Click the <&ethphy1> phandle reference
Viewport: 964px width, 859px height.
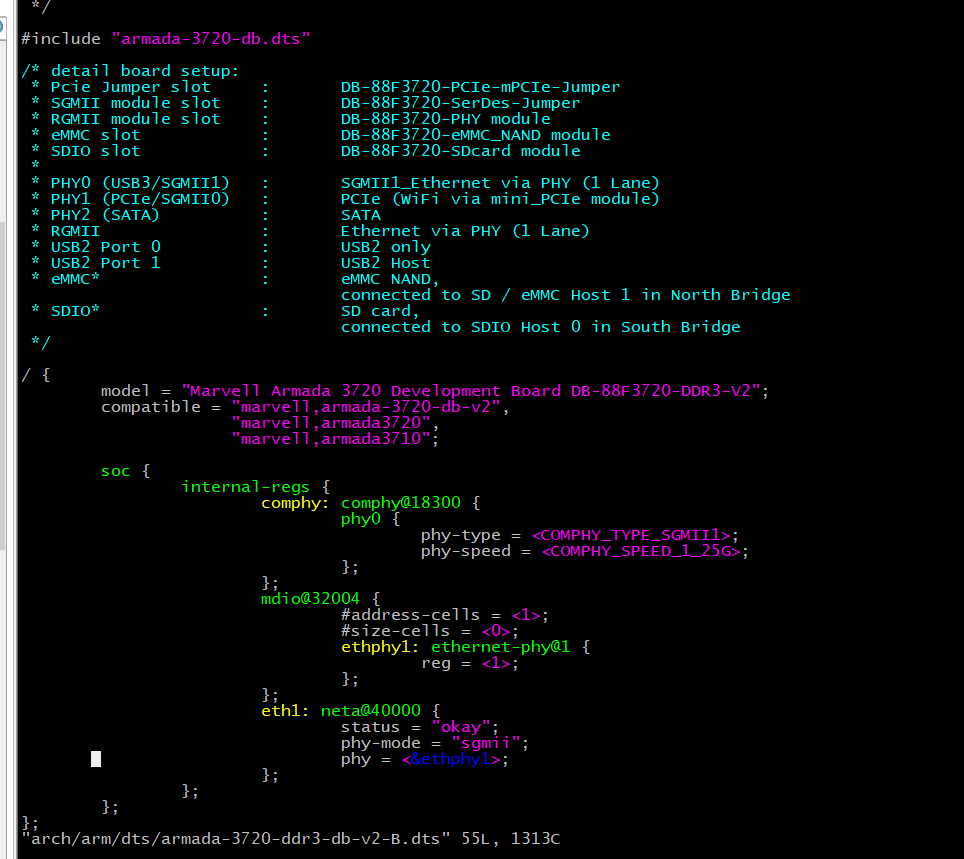pos(451,759)
